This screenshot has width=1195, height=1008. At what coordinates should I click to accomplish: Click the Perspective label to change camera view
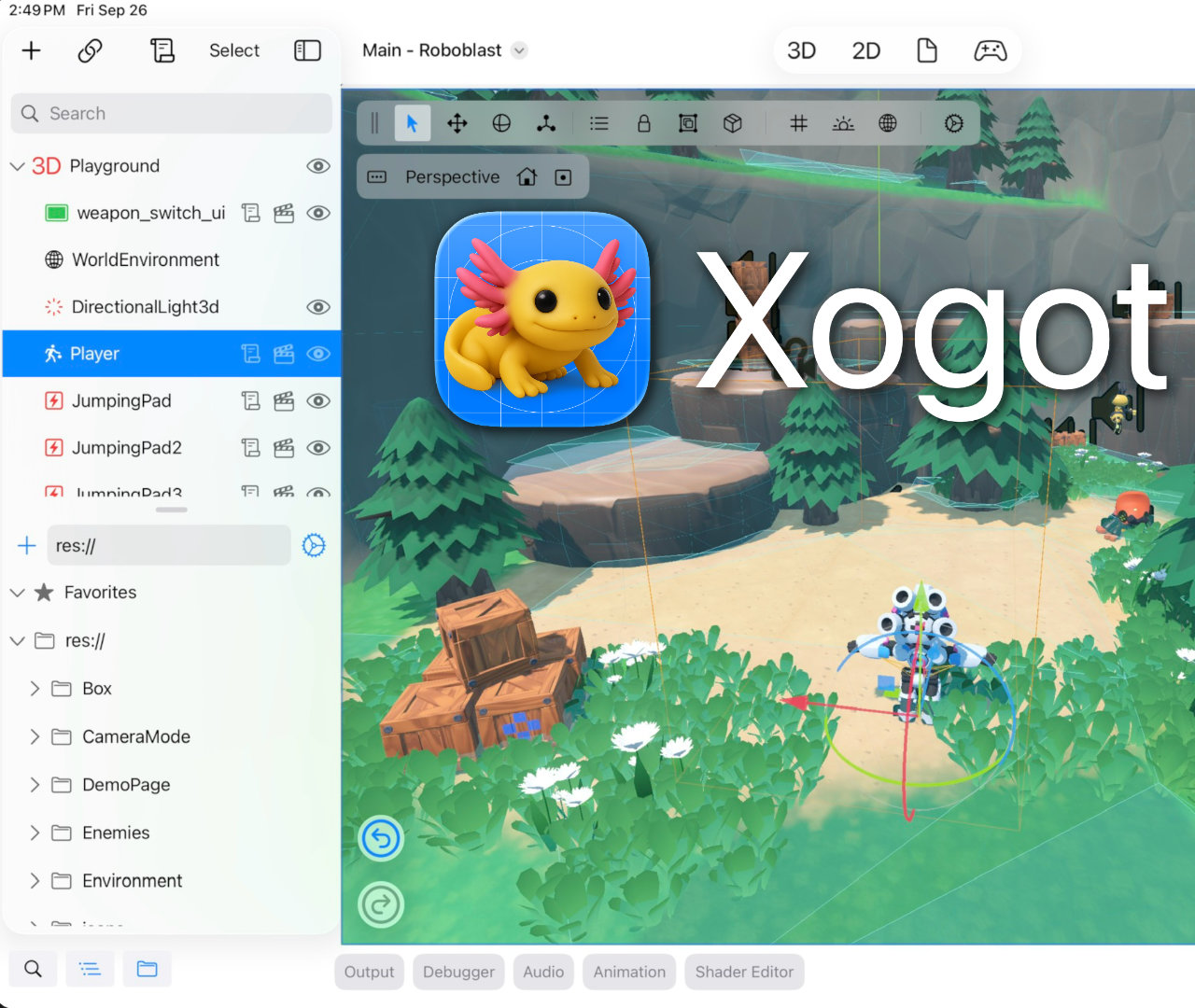[452, 176]
